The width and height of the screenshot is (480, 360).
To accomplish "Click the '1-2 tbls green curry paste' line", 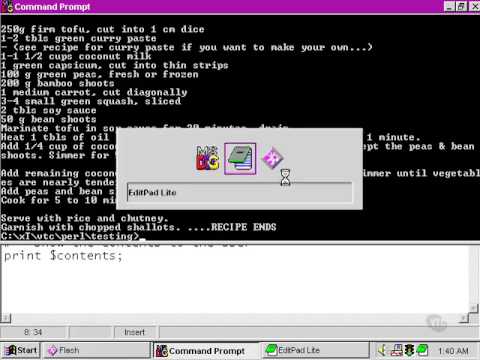I will click(78, 38).
